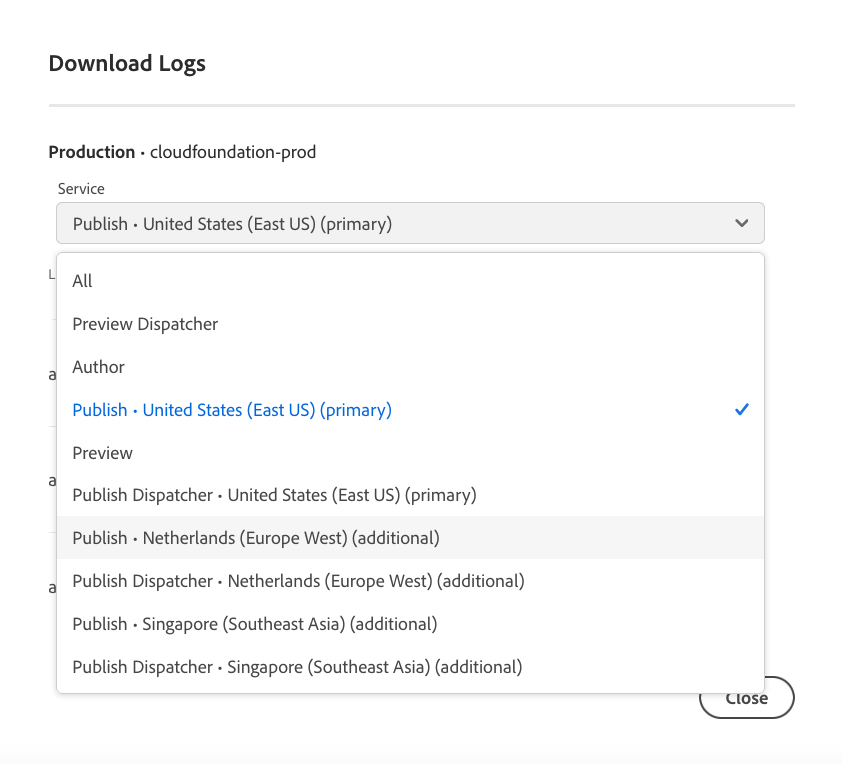Pick Publish United States East US primary
Viewport: 842px width, 764px height.
coord(232,410)
